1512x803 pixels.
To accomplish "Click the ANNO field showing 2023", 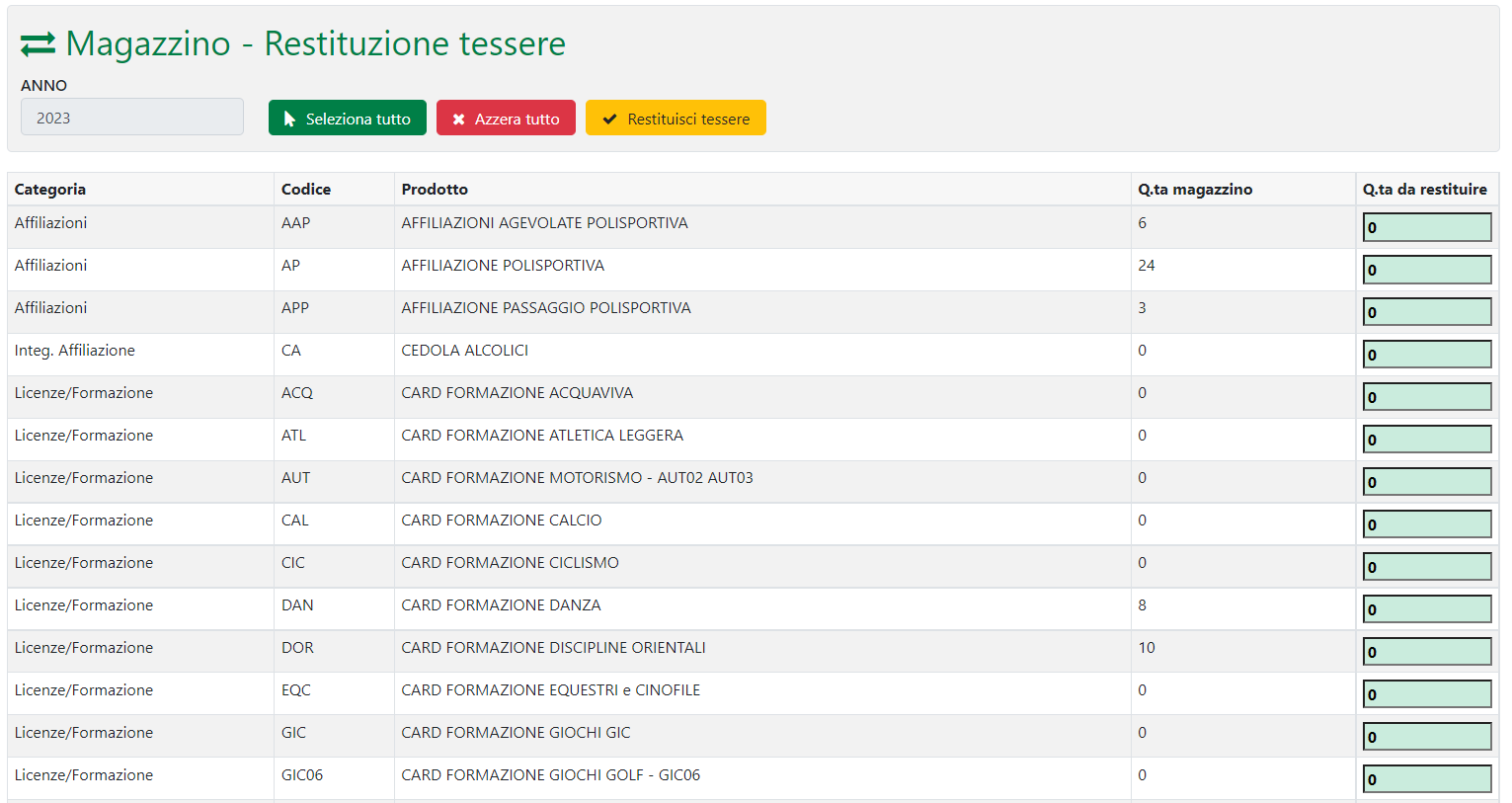I will 131,118.
